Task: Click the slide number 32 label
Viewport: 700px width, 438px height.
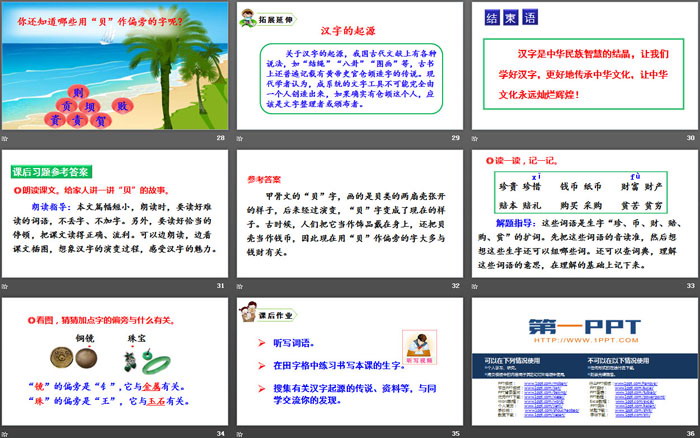Action: pyautogui.click(x=455, y=286)
